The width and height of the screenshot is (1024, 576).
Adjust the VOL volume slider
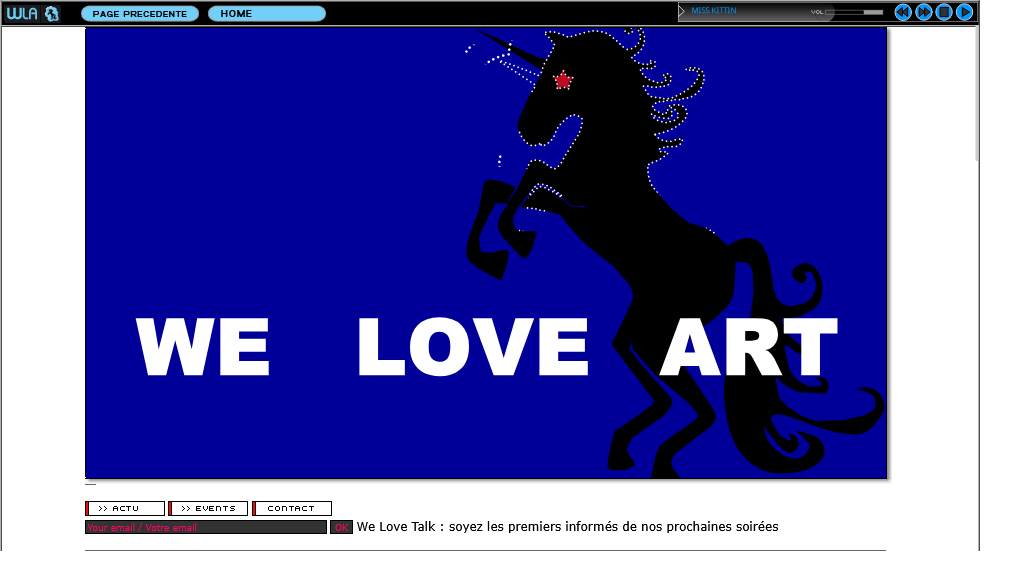pyautogui.click(x=854, y=12)
